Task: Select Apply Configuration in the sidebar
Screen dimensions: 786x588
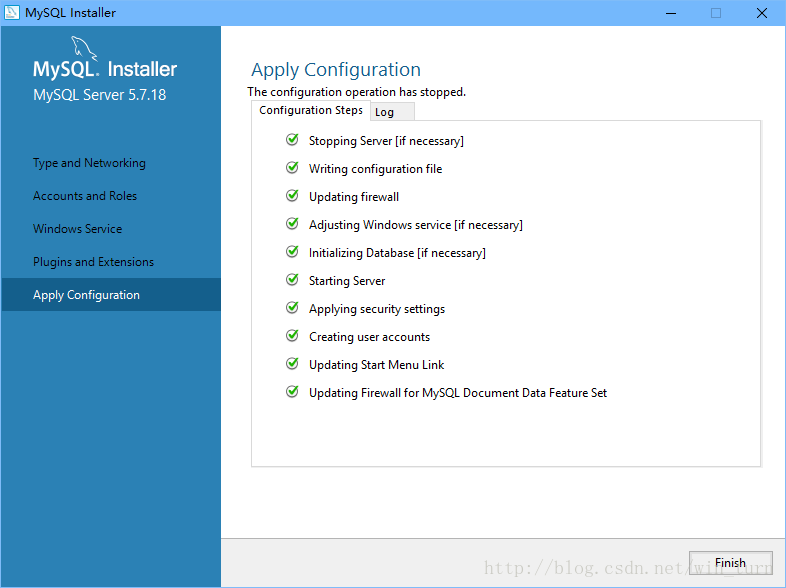Action: [86, 295]
